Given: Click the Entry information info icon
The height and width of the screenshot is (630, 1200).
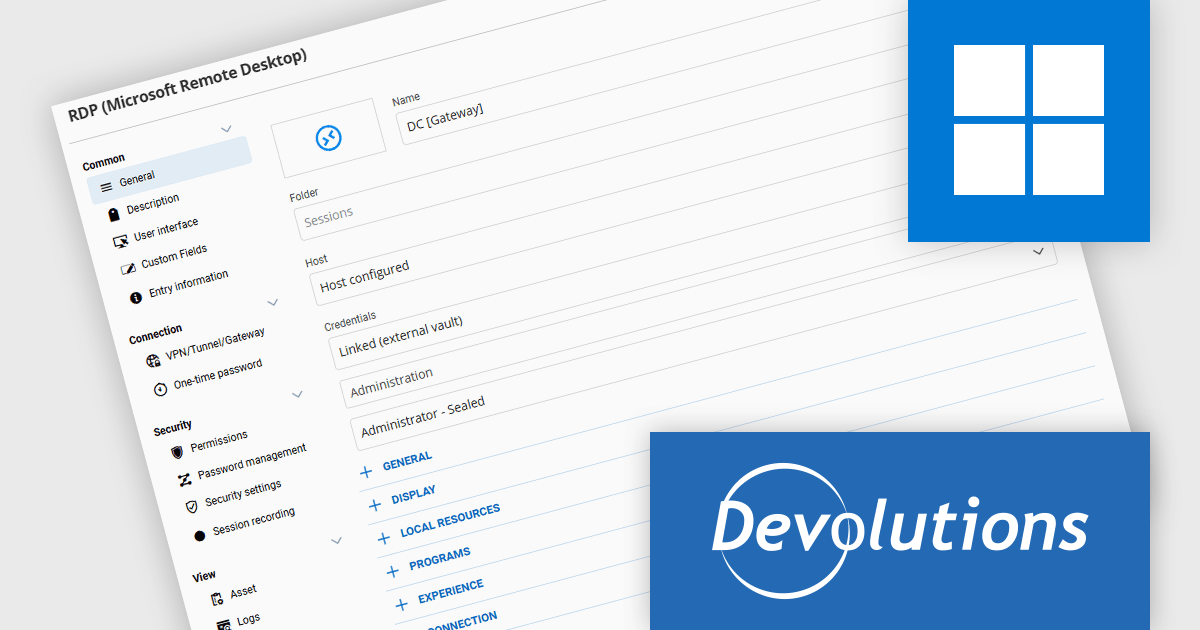Looking at the screenshot, I should pyautogui.click(x=136, y=297).
